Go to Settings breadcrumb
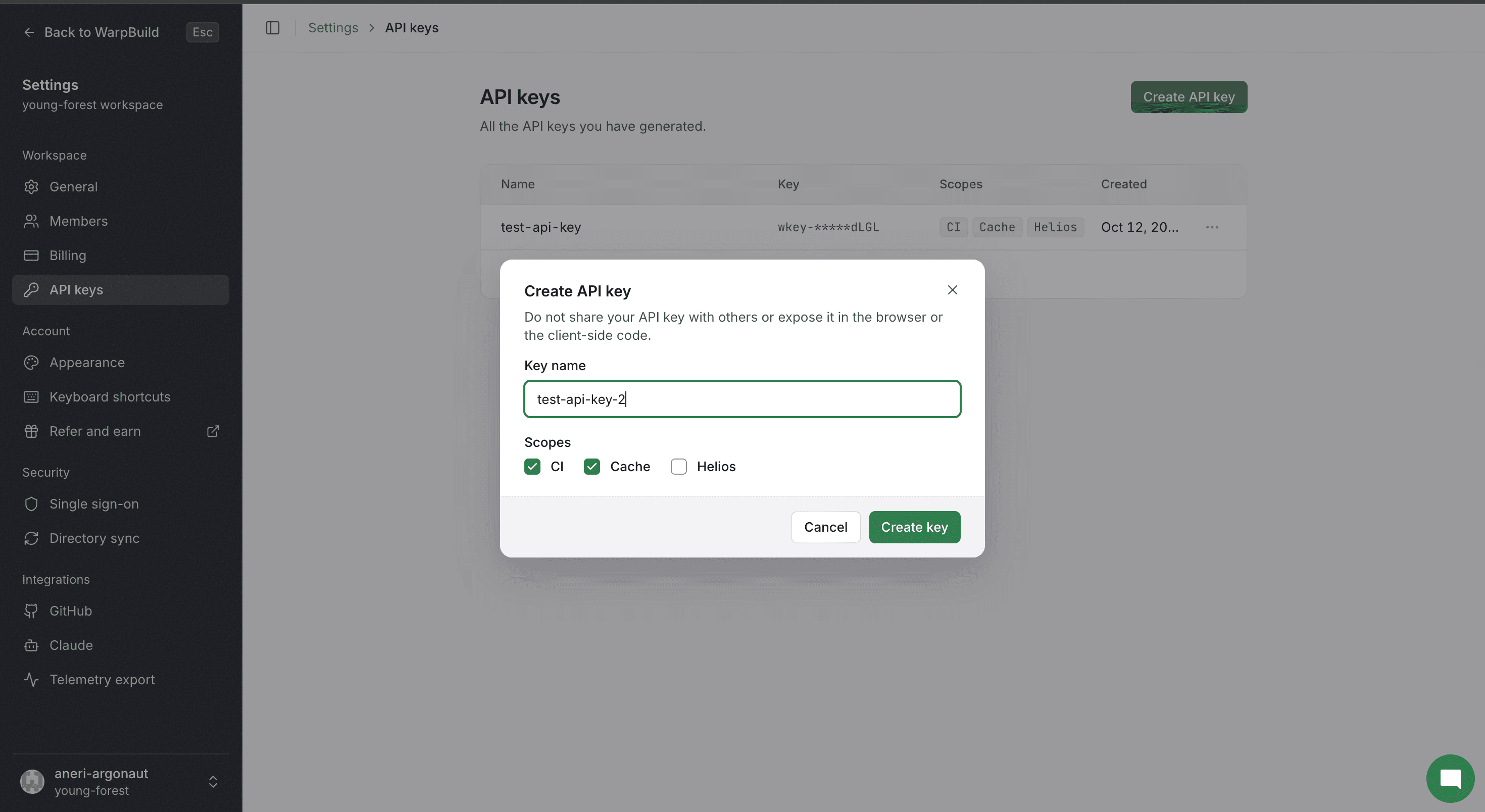 coord(333,28)
